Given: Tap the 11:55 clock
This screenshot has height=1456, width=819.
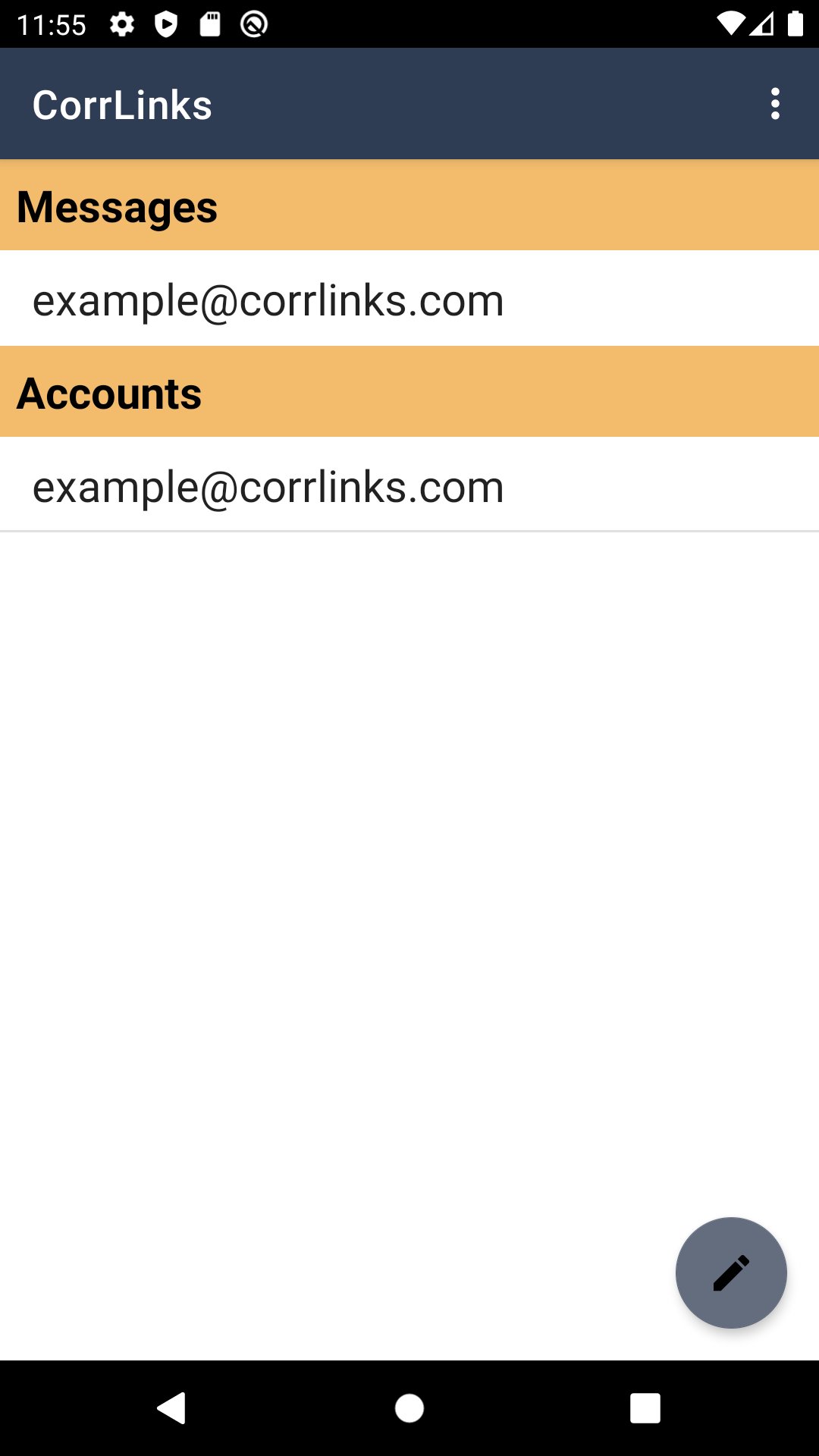Looking at the screenshot, I should point(52,25).
